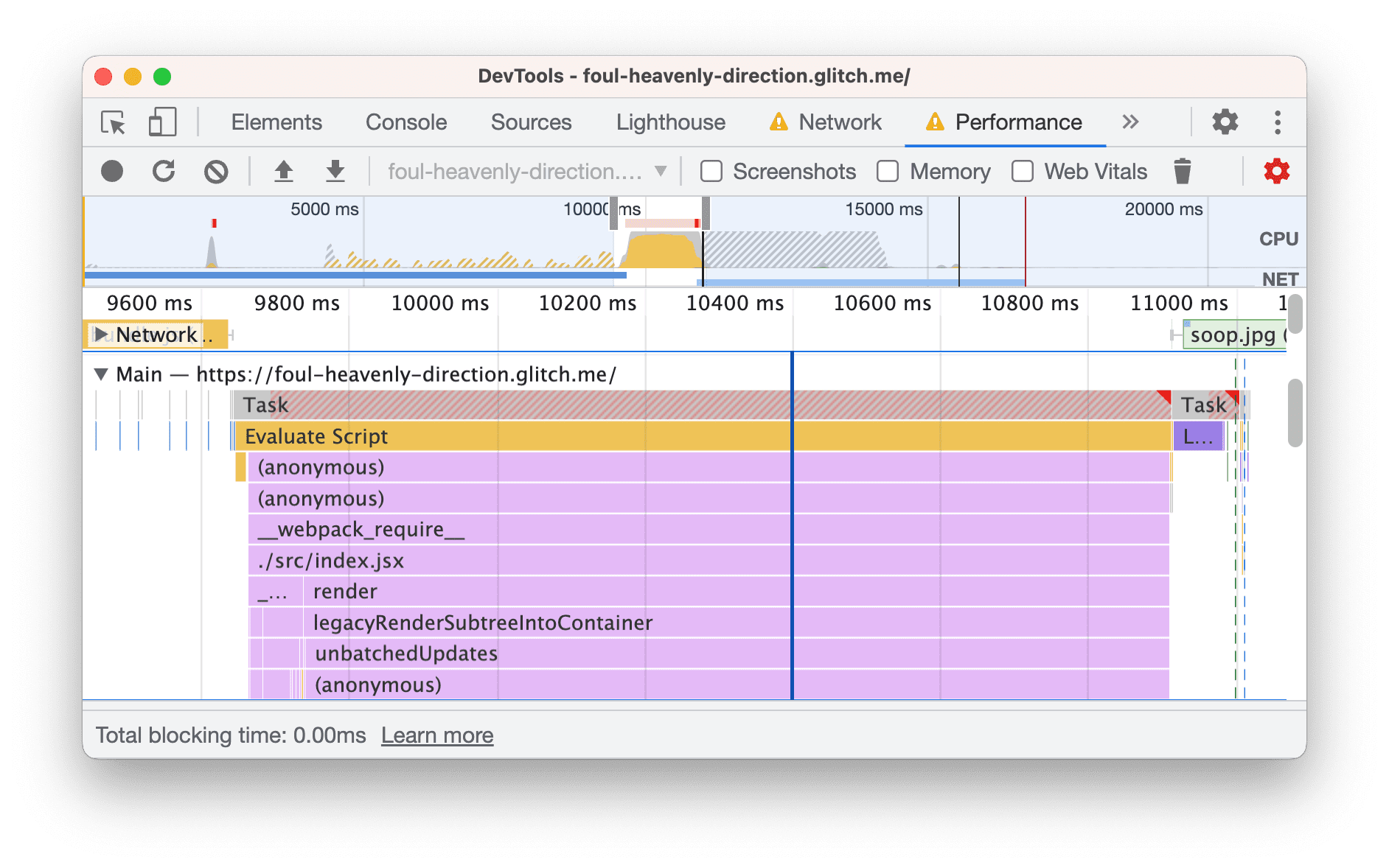
Task: Click the red timeline marker in overview
Action: point(1025,242)
